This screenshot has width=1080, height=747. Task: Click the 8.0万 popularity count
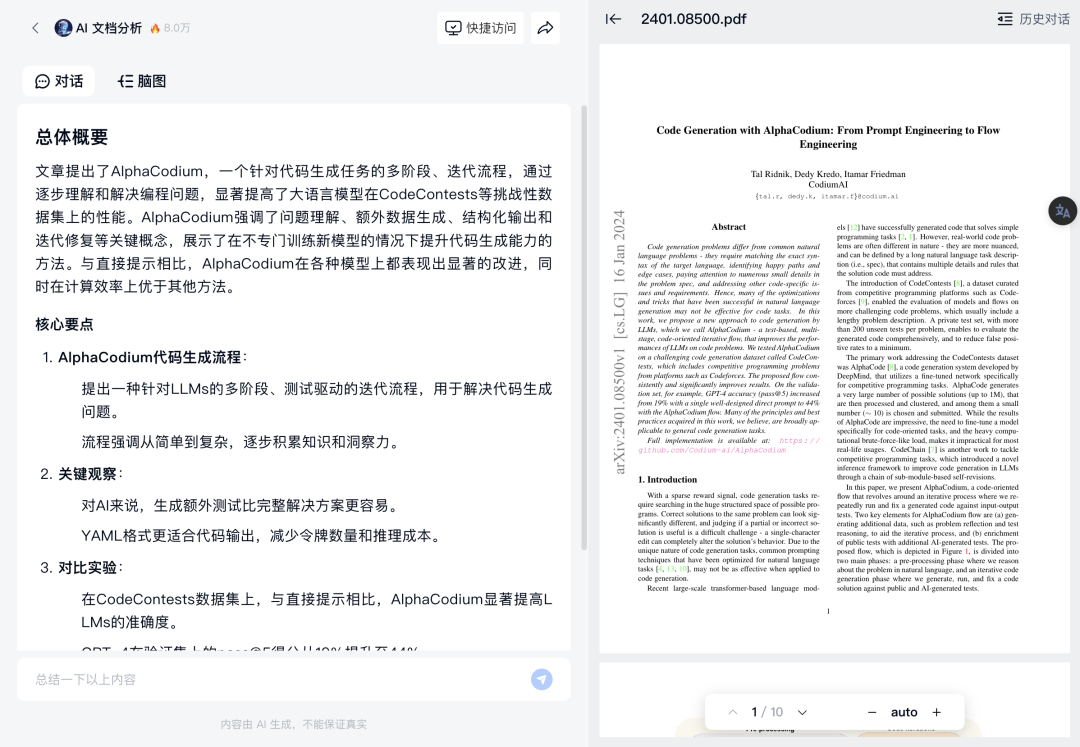pyautogui.click(x=177, y=28)
